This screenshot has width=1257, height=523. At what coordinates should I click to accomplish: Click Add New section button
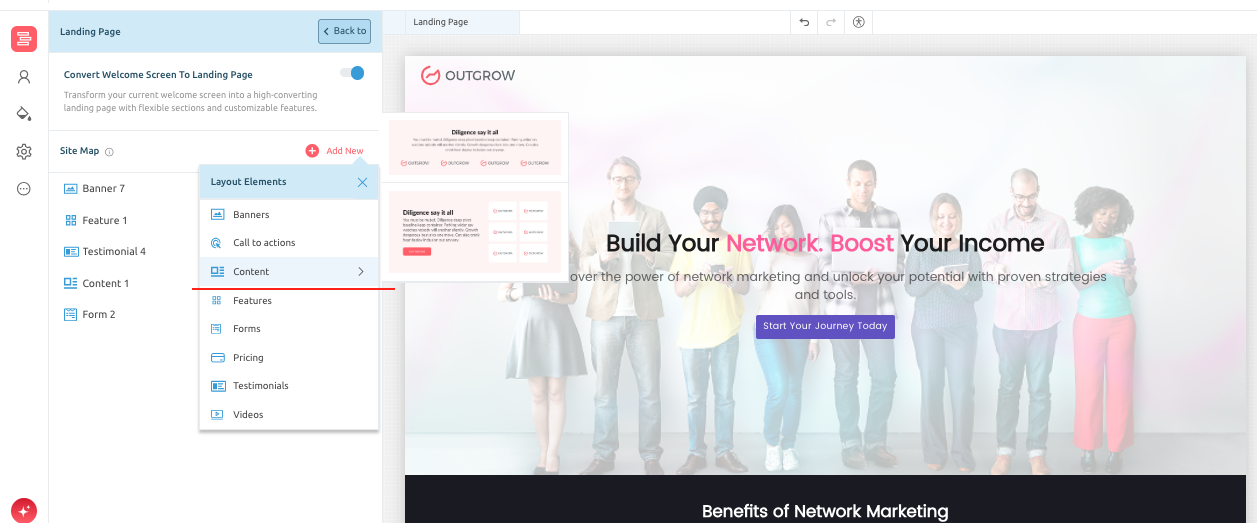point(335,151)
